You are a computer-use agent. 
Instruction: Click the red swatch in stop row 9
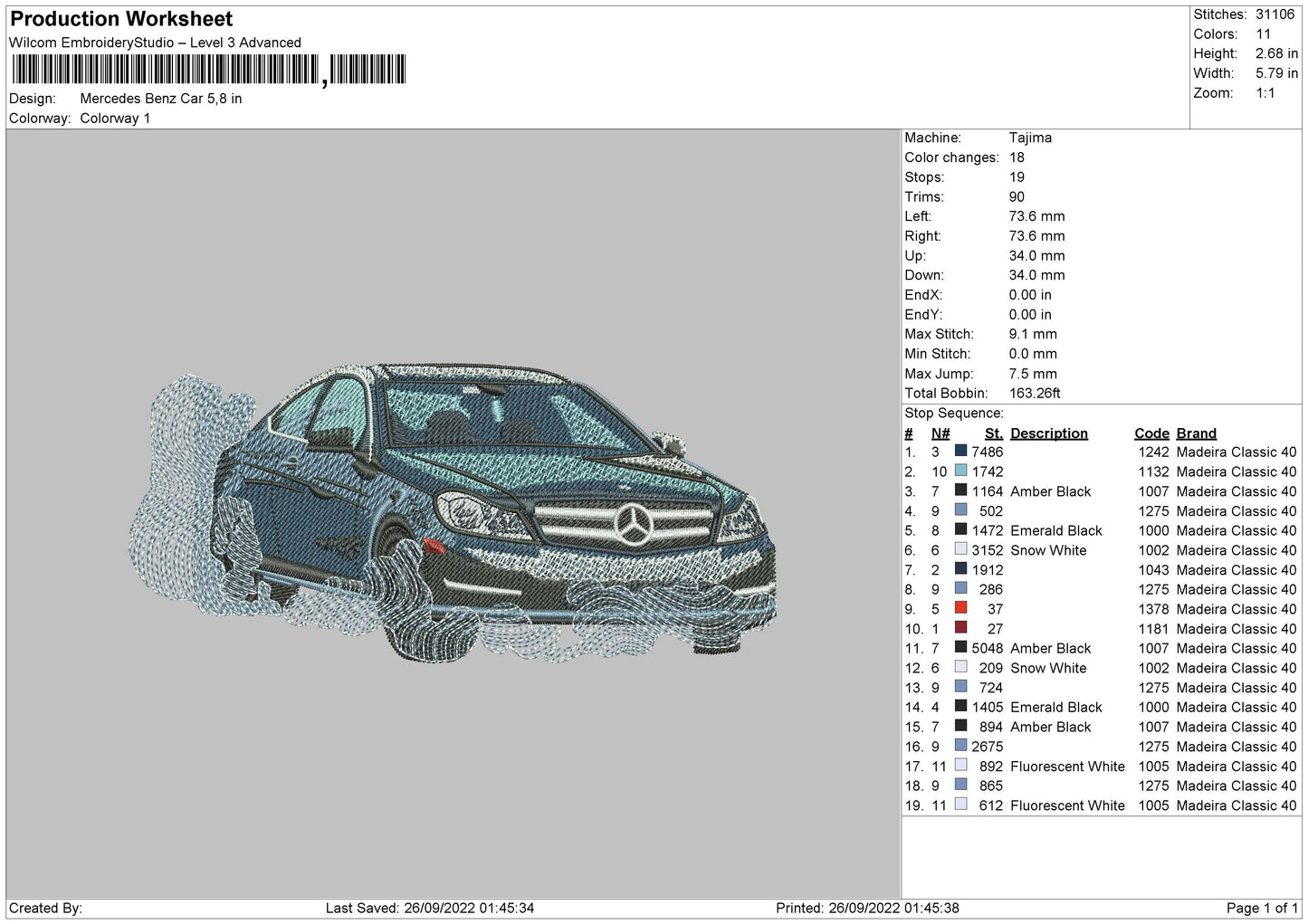point(960,608)
